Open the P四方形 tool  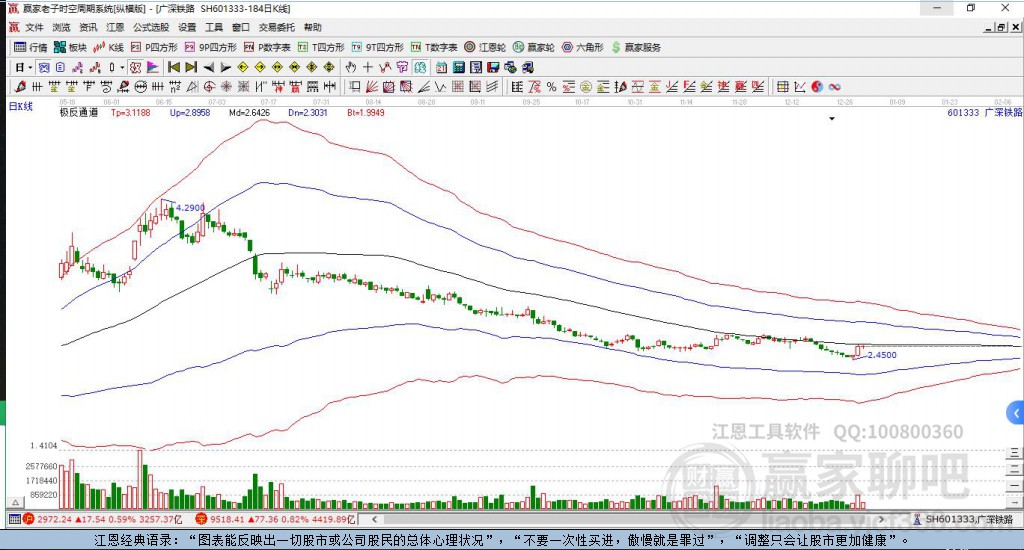pyautogui.click(x=154, y=47)
